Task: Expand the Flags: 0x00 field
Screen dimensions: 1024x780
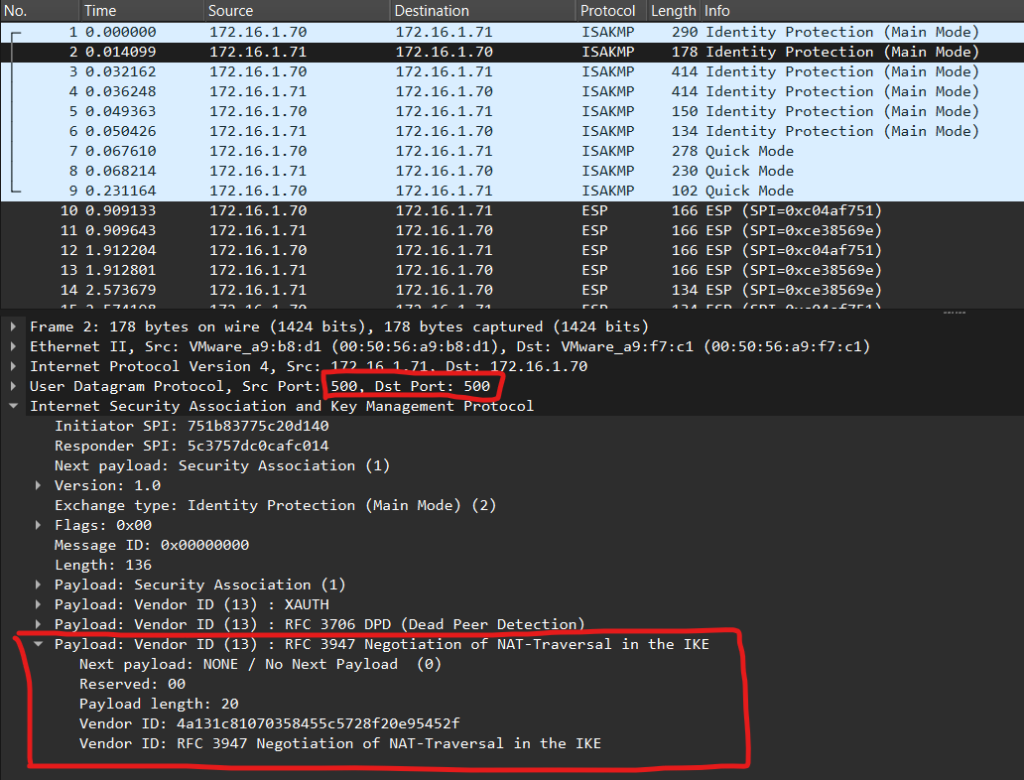Action: (x=38, y=525)
